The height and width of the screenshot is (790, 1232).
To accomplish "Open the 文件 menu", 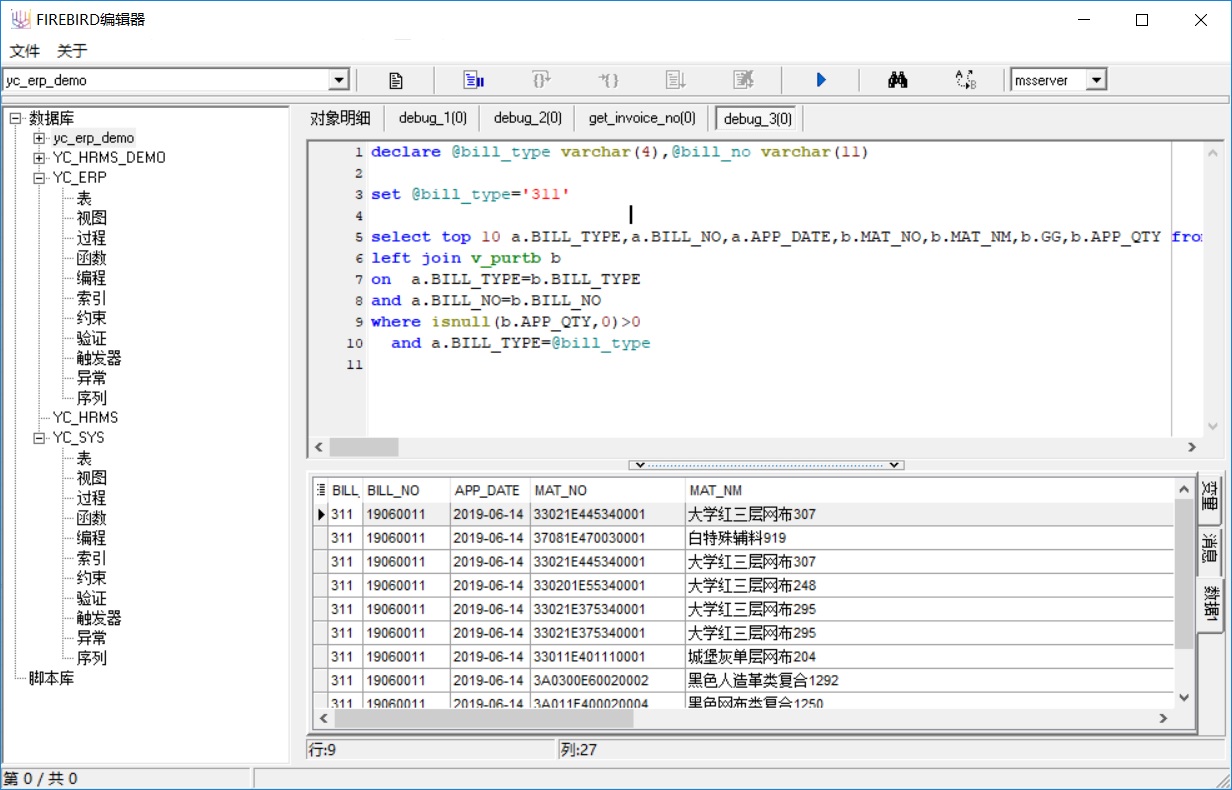I will (25, 51).
